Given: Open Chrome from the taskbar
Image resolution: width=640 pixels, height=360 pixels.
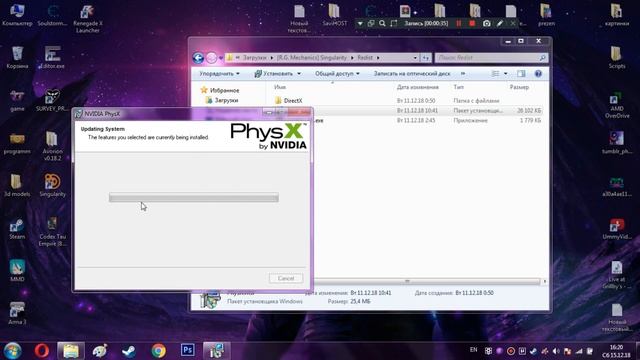Looking at the screenshot, I should click(x=158, y=351).
